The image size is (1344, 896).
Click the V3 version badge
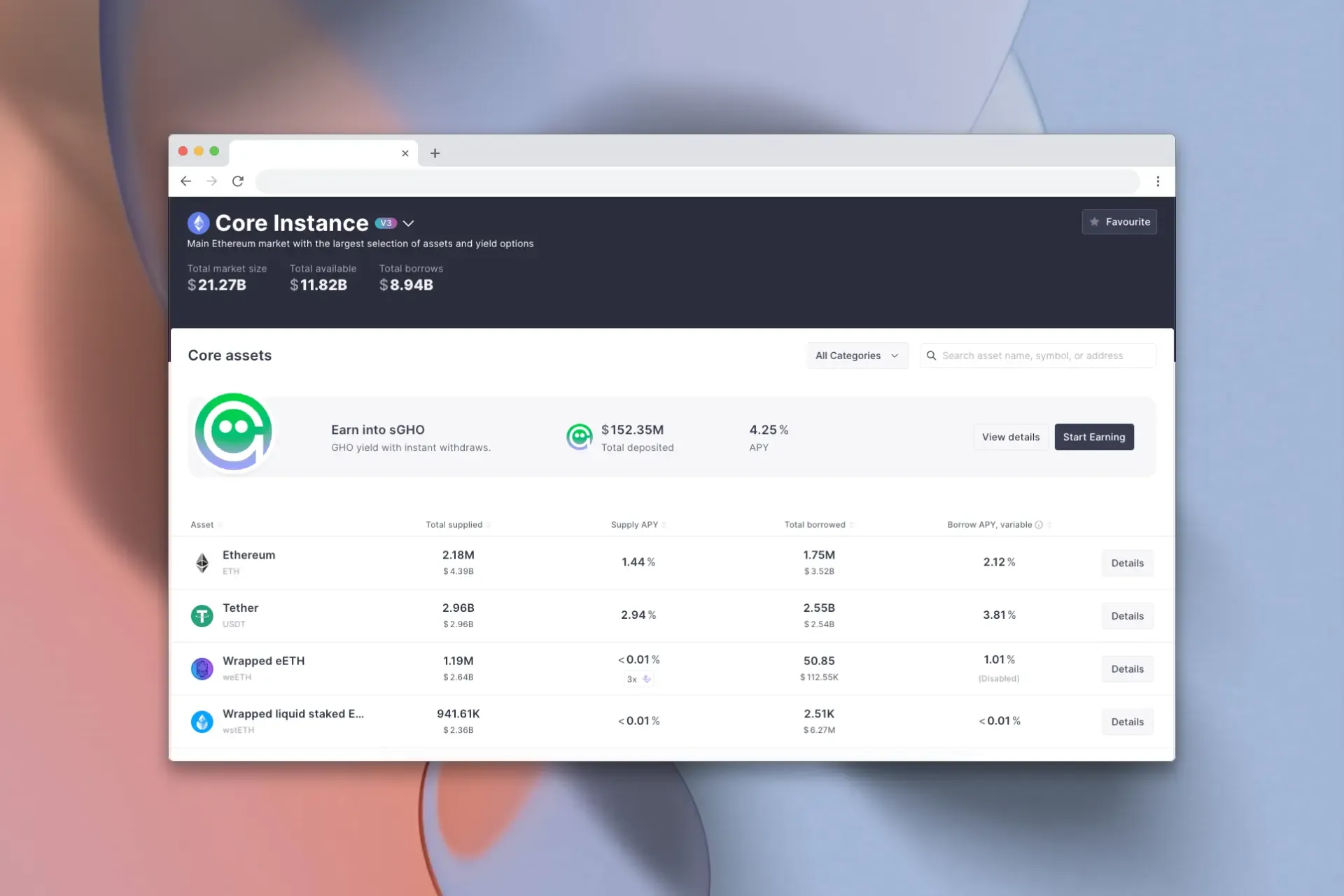(x=386, y=223)
